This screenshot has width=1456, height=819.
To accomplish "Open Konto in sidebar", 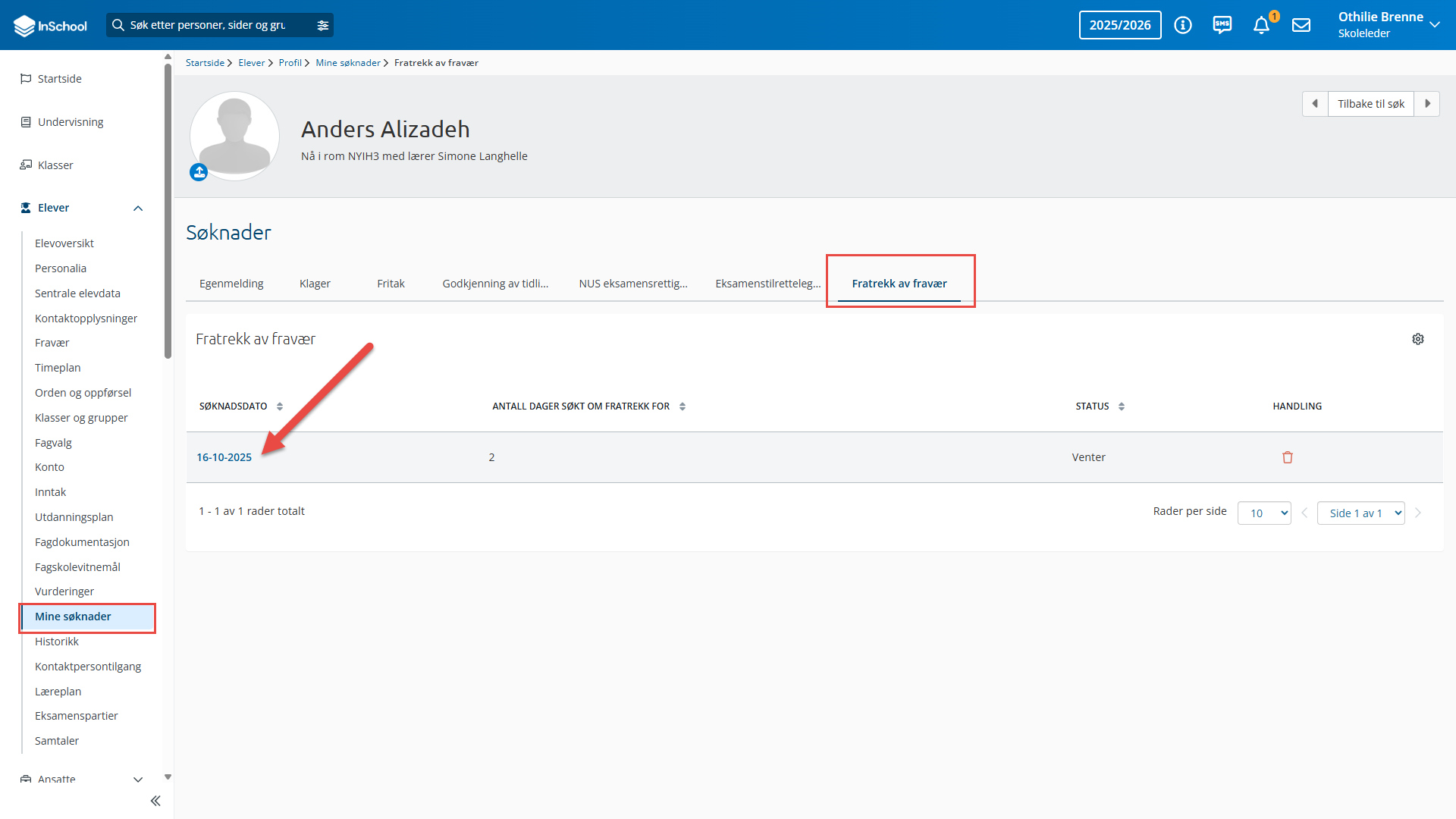I will pyautogui.click(x=49, y=467).
